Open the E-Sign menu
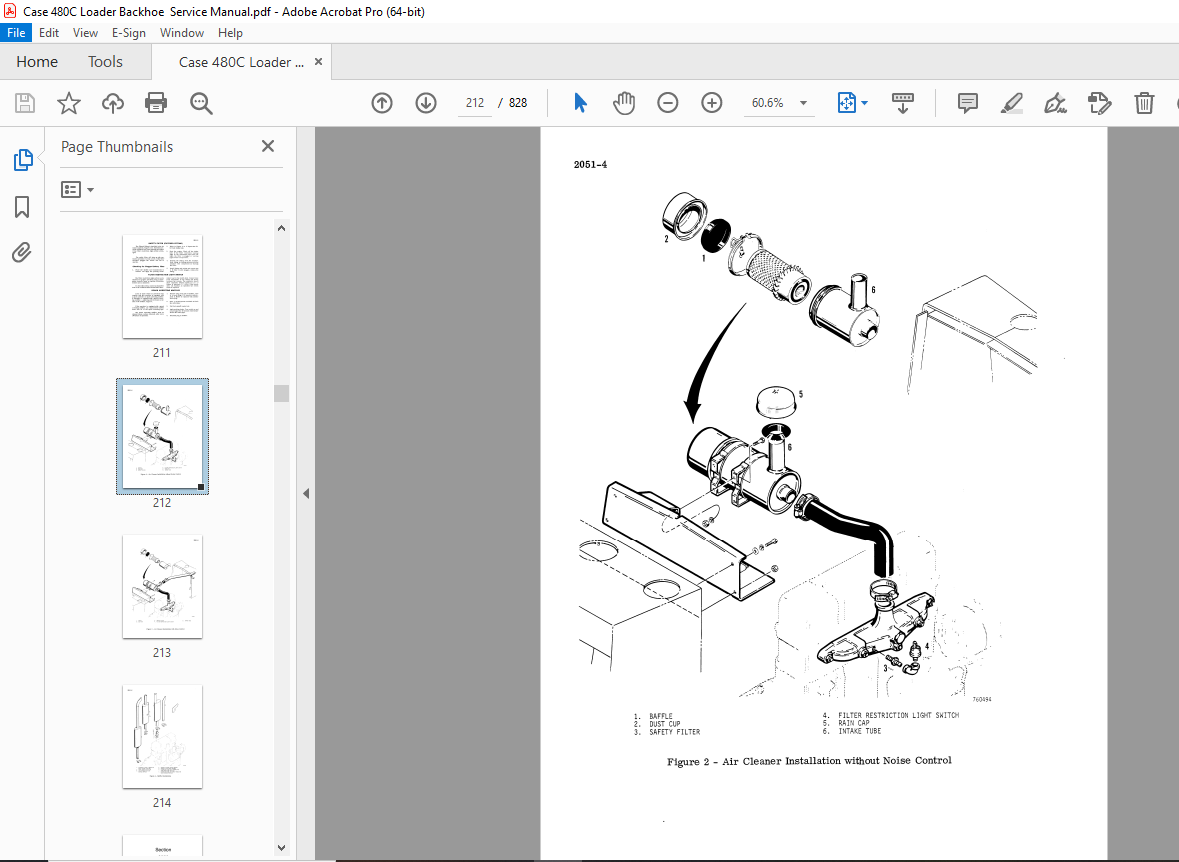This screenshot has height=862, width=1179. [x=129, y=32]
